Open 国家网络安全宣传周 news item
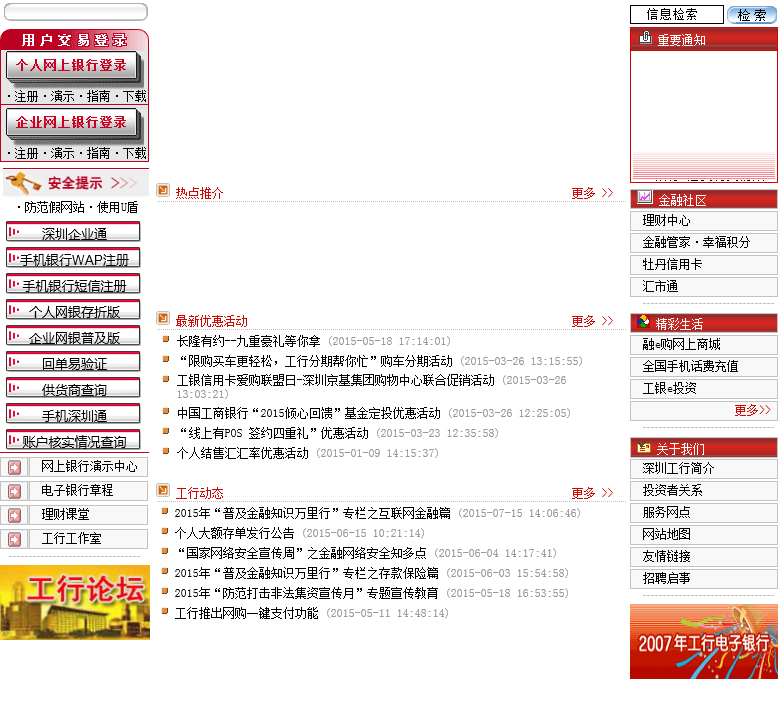The height and width of the screenshot is (707, 778). point(301,553)
